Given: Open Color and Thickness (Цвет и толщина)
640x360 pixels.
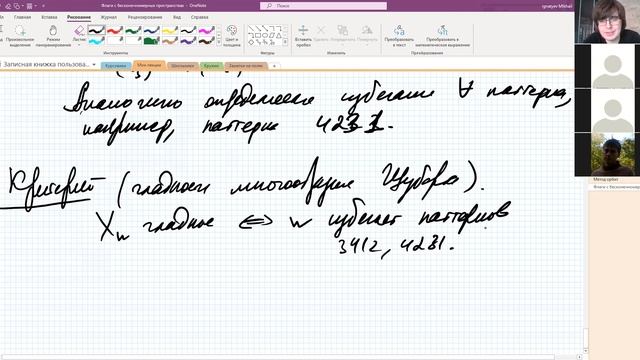Looking at the screenshot, I should (231, 36).
